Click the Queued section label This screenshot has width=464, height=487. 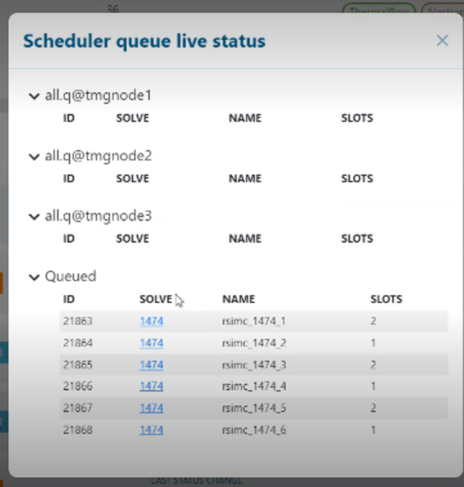coord(71,276)
